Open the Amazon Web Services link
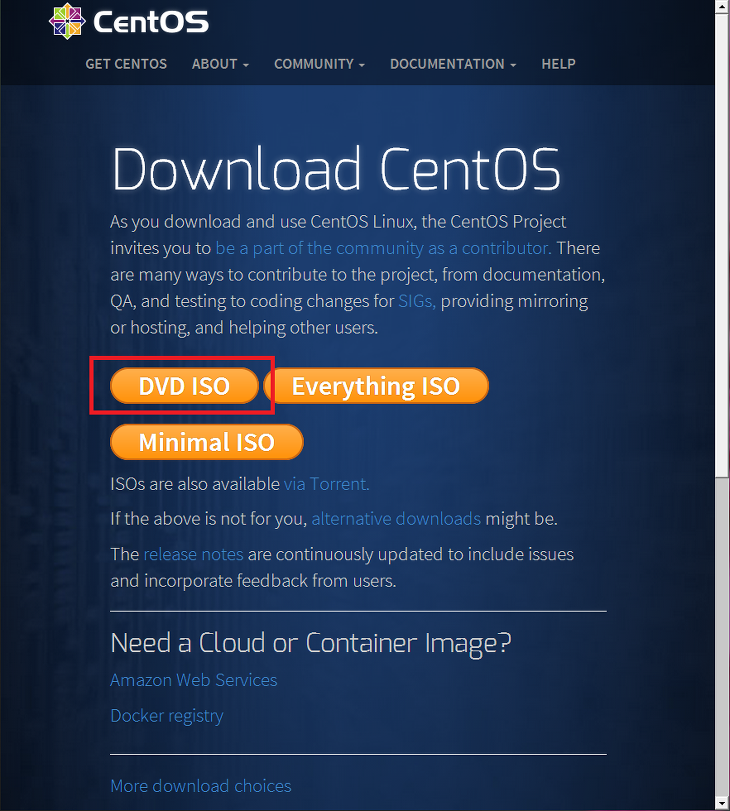Screen dimensions: 730x811 tap(194, 680)
